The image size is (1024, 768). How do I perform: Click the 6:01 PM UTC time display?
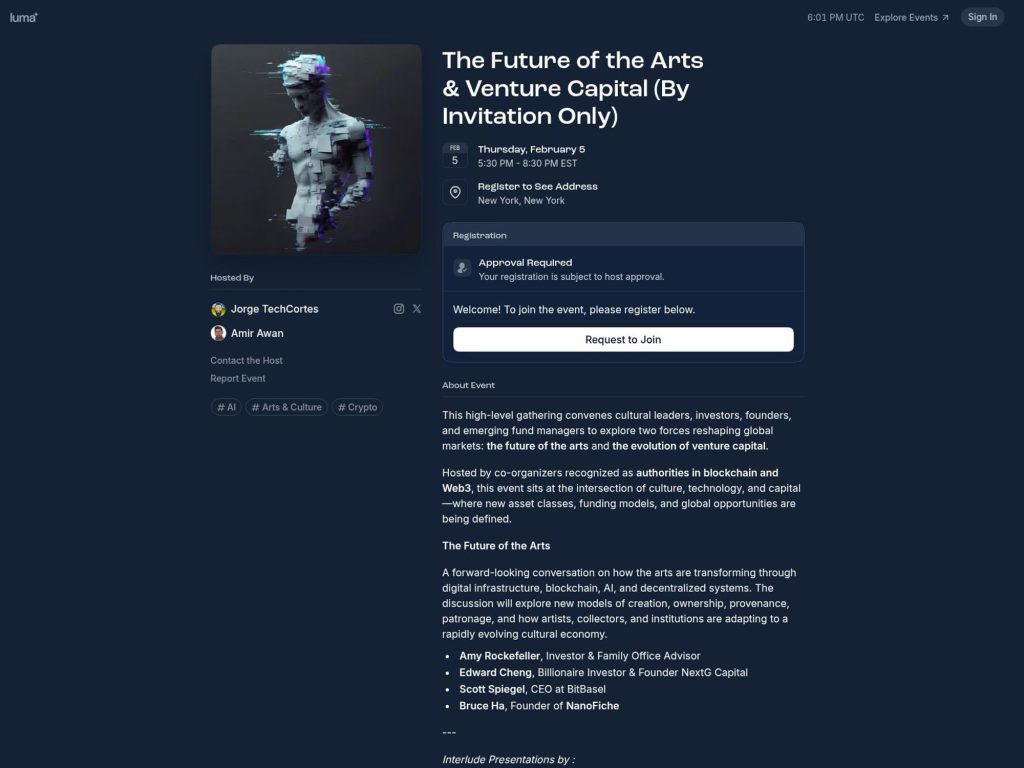836,17
